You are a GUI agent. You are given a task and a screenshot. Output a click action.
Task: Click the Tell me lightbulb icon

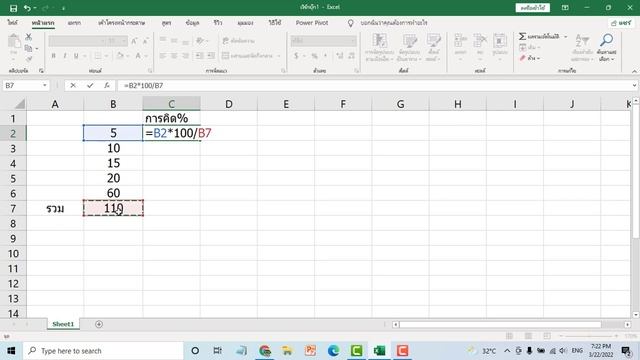(351, 23)
